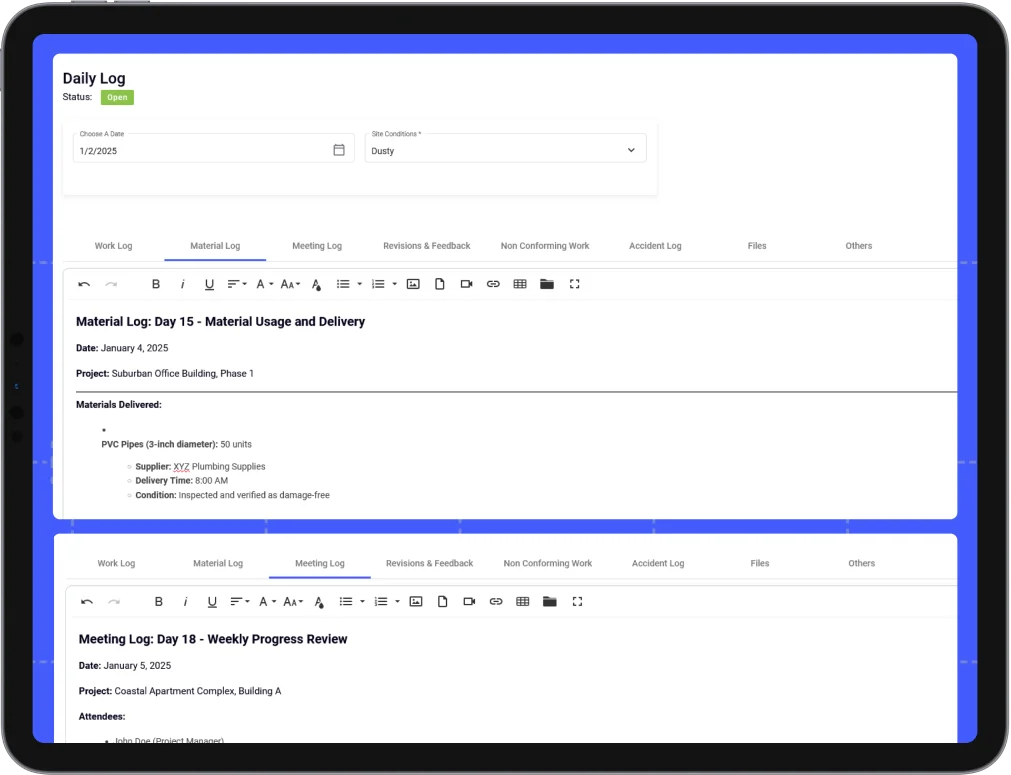
Task: Switch to Work Log tab in upper panel
Action: [x=113, y=246]
